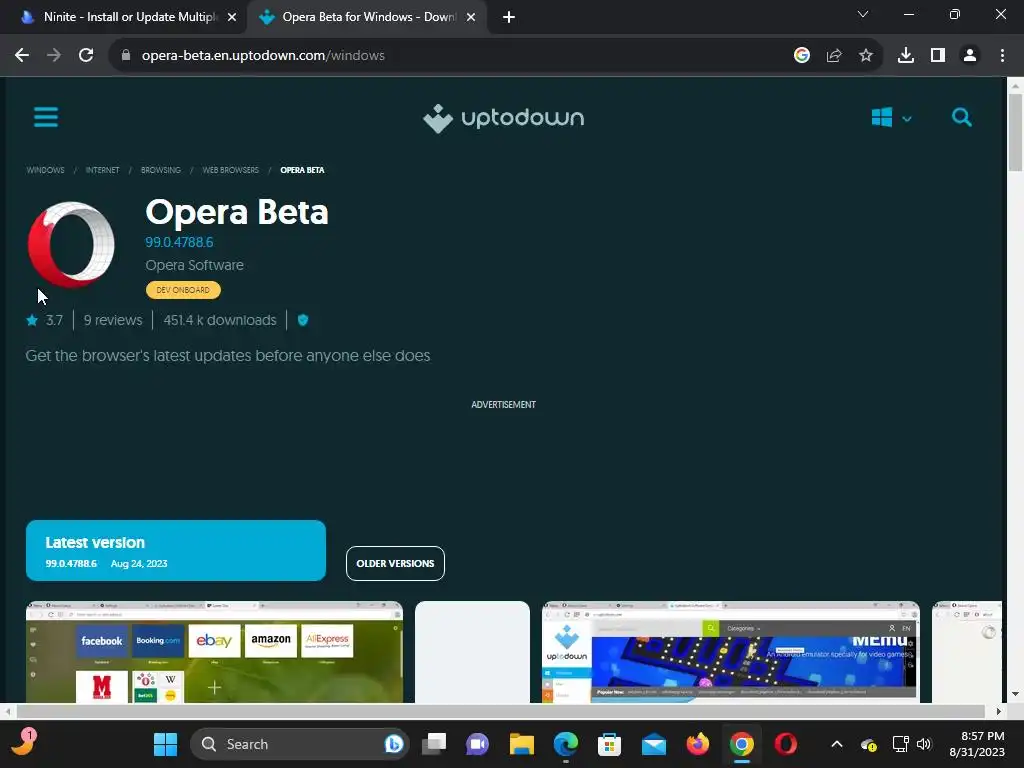Open the 9 reviews link
Image resolution: width=1024 pixels, height=768 pixels.
[x=113, y=320]
